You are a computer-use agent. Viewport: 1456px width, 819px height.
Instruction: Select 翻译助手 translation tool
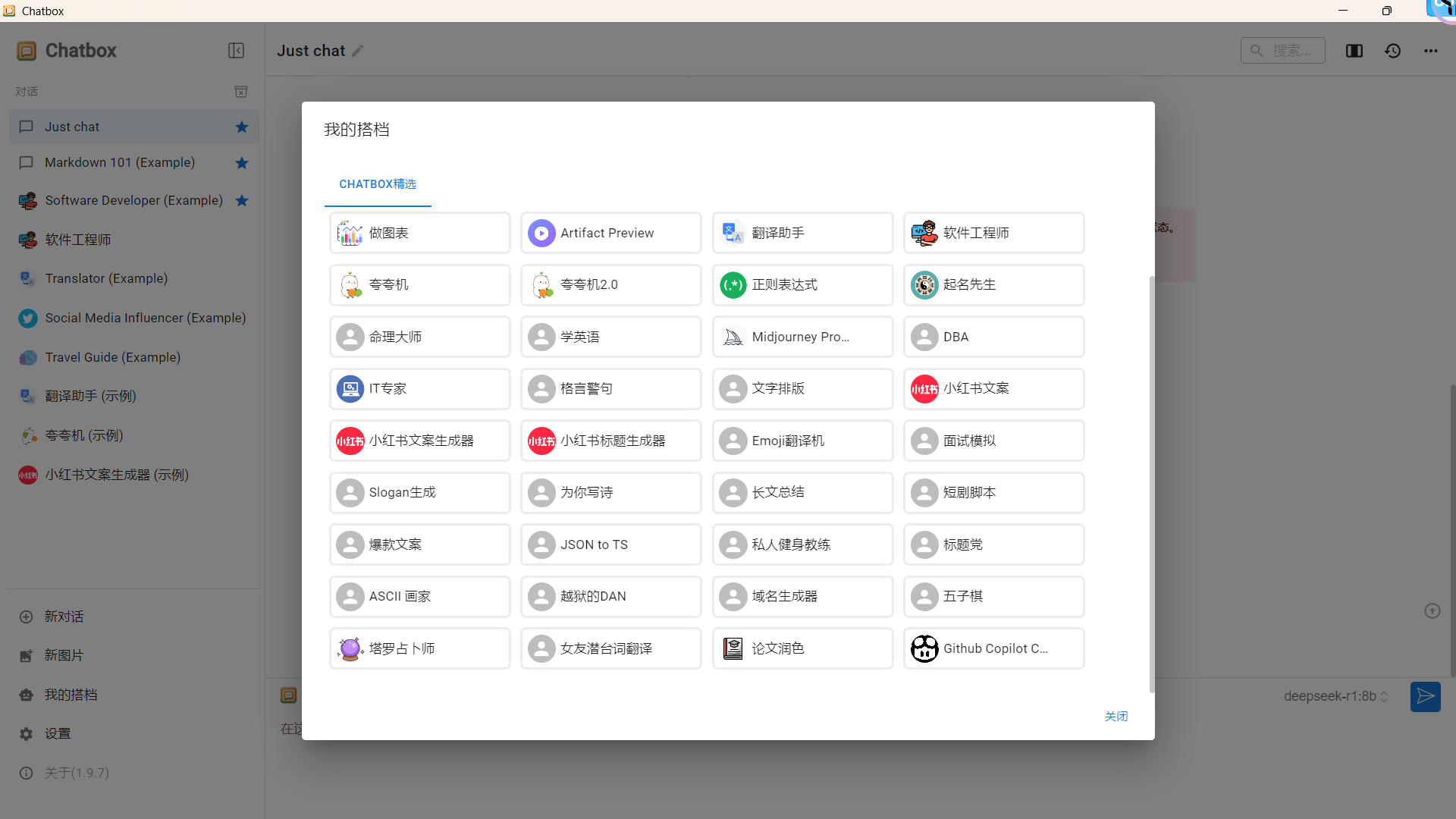pyautogui.click(x=802, y=233)
